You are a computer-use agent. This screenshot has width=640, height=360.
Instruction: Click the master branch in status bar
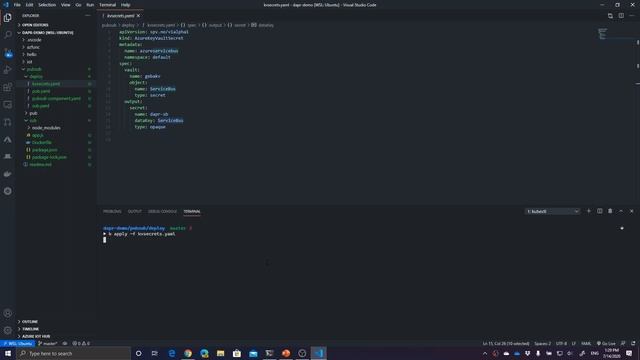point(48,343)
